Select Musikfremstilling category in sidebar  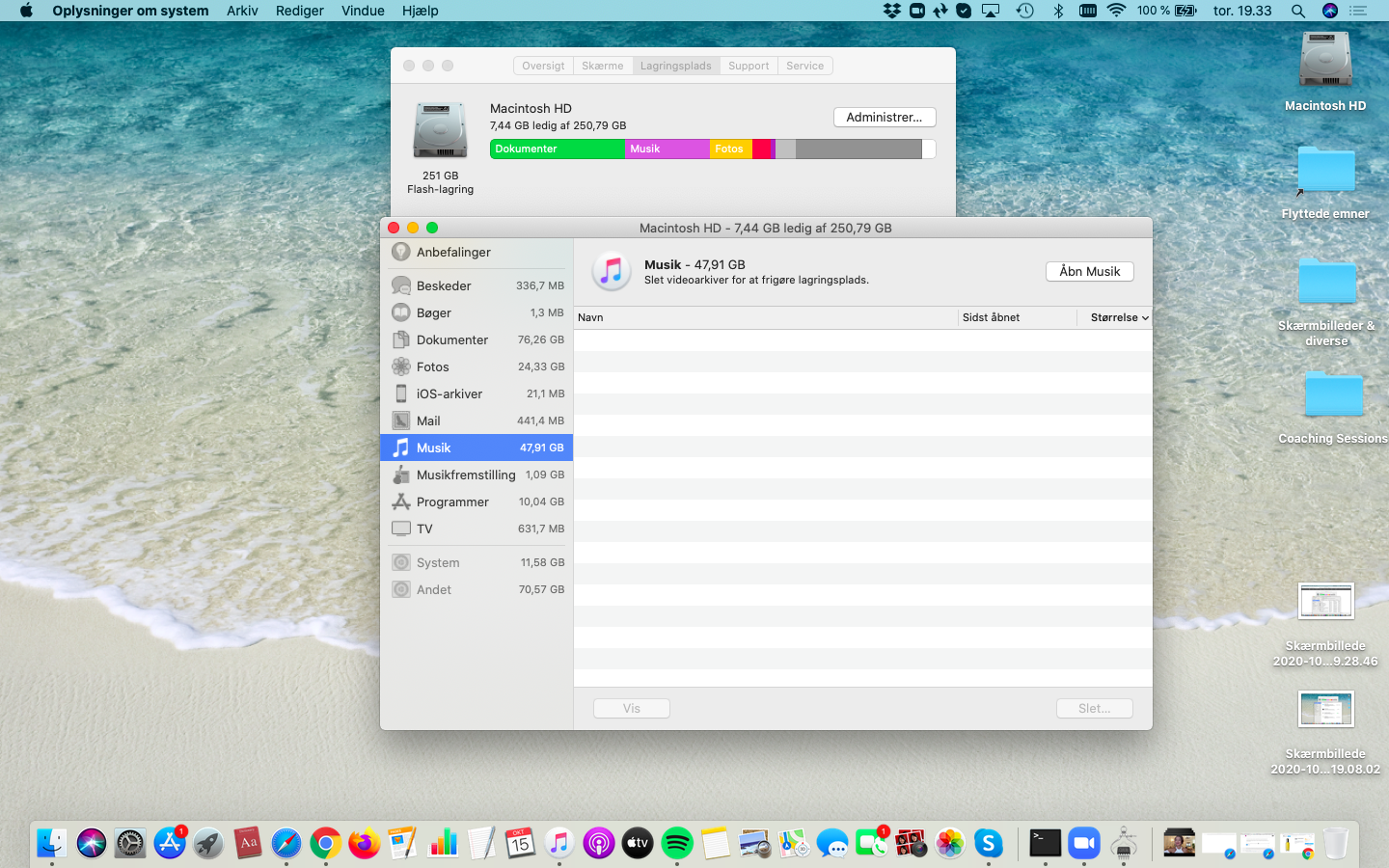point(477,475)
